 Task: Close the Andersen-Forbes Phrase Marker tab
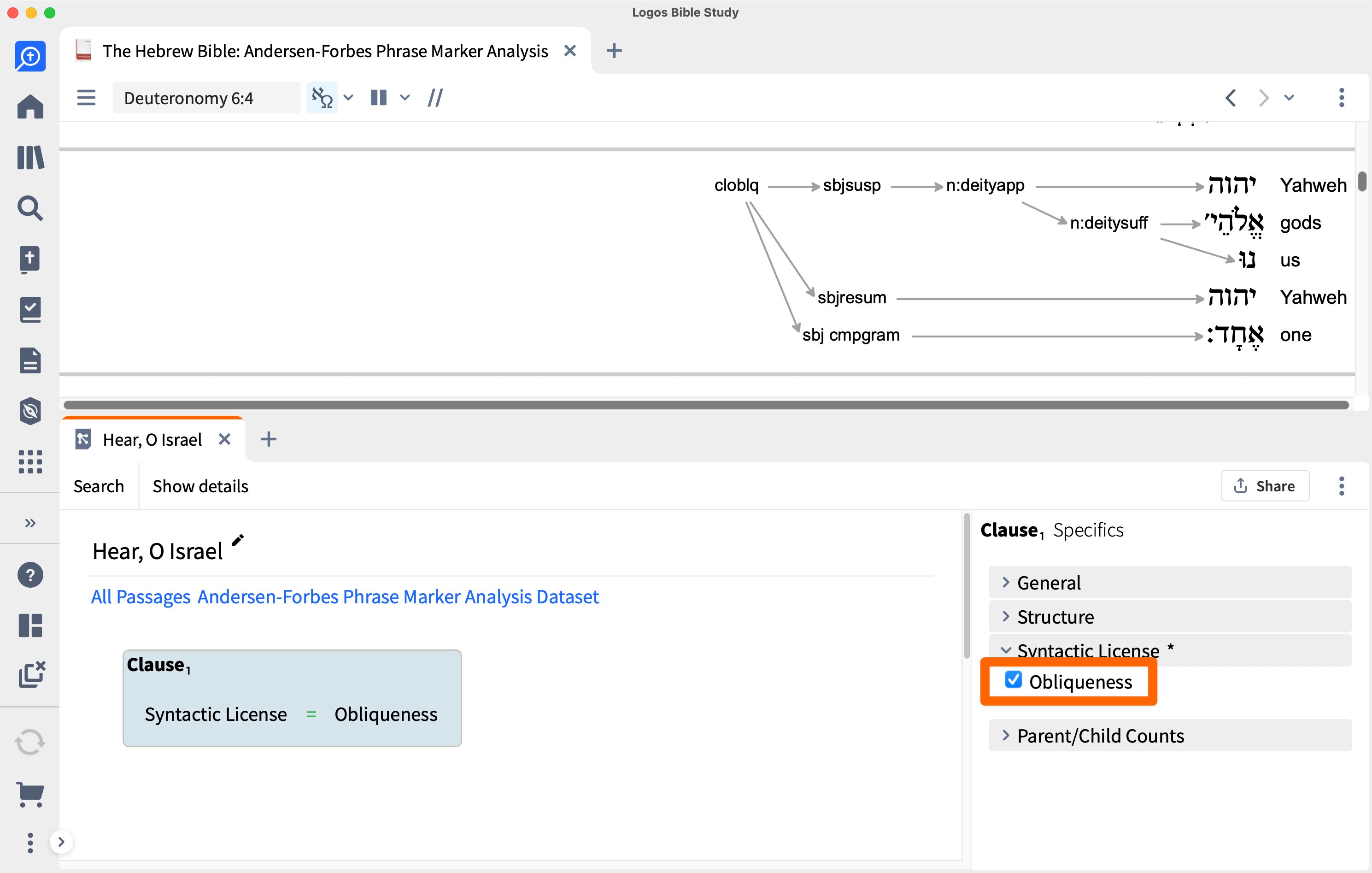[570, 51]
